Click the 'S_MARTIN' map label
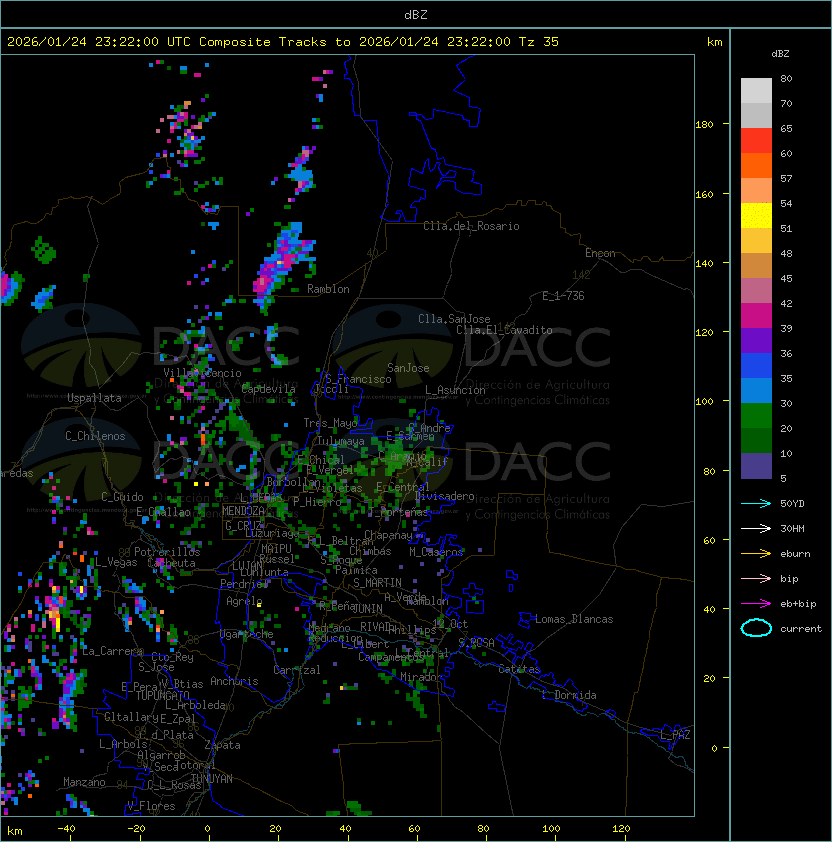Screen dimensions: 832x842 click(x=377, y=583)
